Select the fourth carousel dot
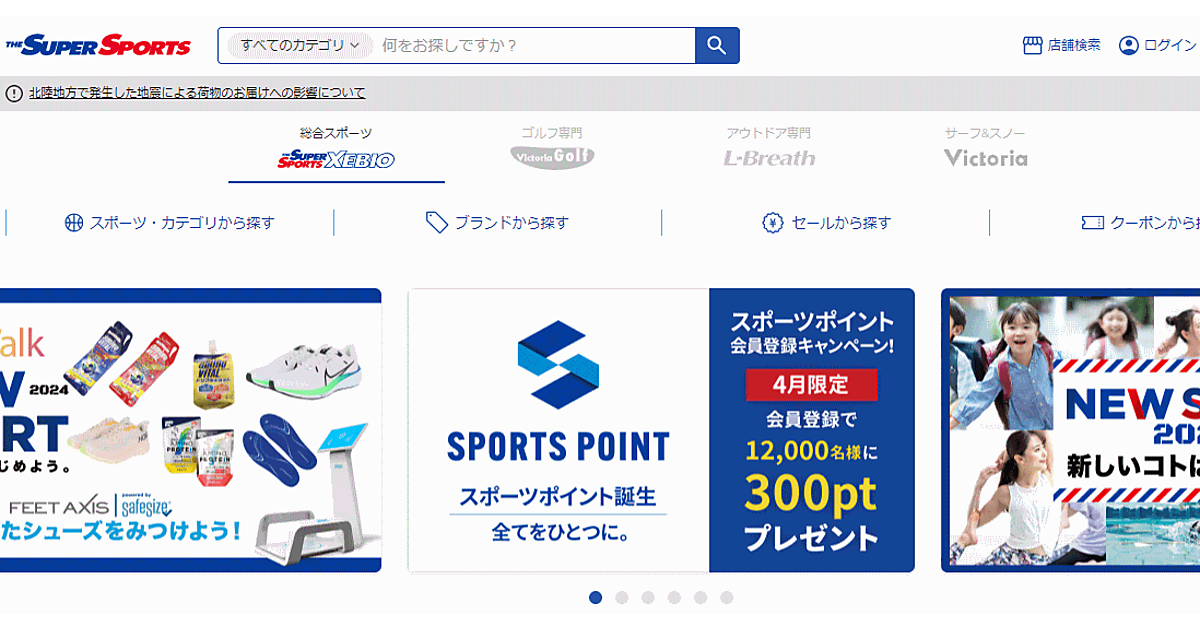 pyautogui.click(x=674, y=598)
